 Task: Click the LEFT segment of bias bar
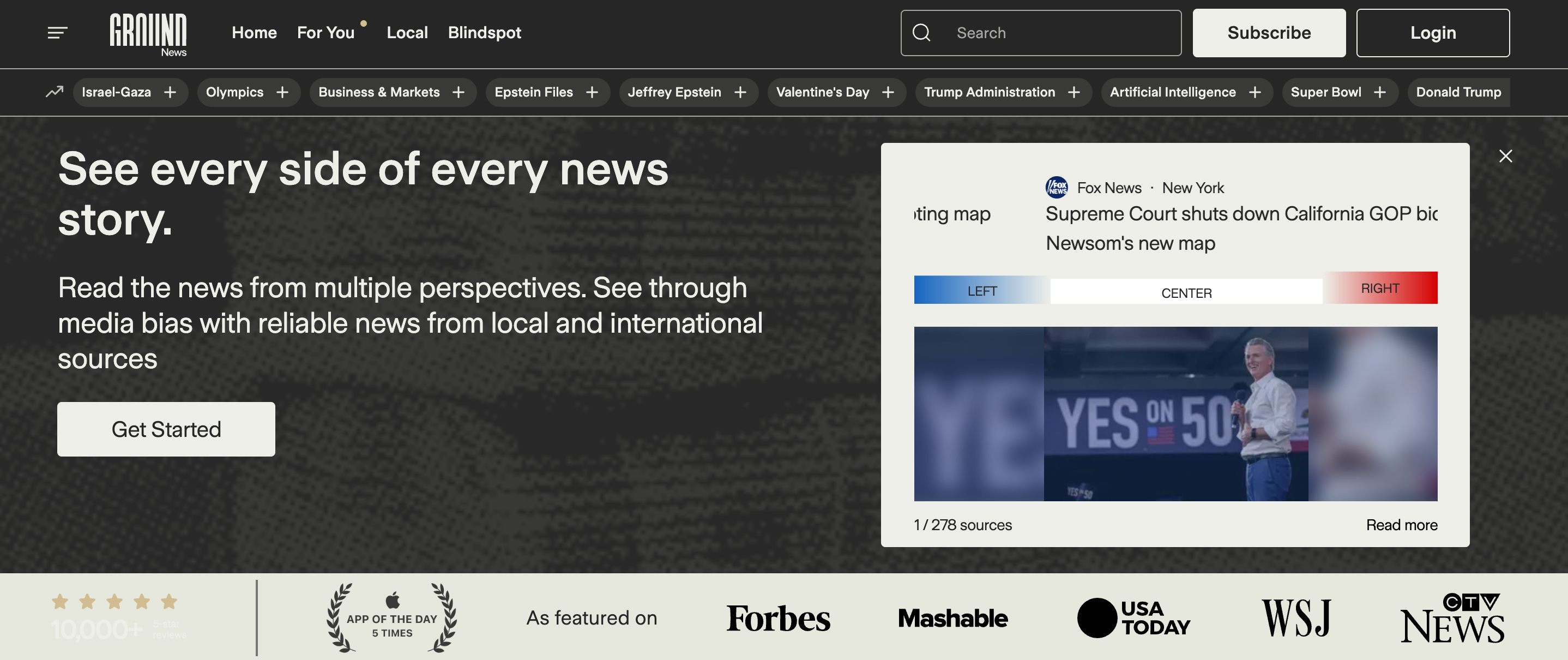[981, 291]
